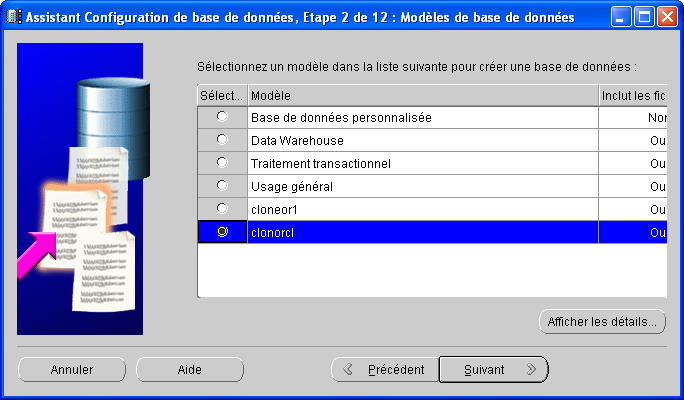Open the Aide help button
Image resolution: width=684 pixels, height=400 pixels.
tap(190, 369)
